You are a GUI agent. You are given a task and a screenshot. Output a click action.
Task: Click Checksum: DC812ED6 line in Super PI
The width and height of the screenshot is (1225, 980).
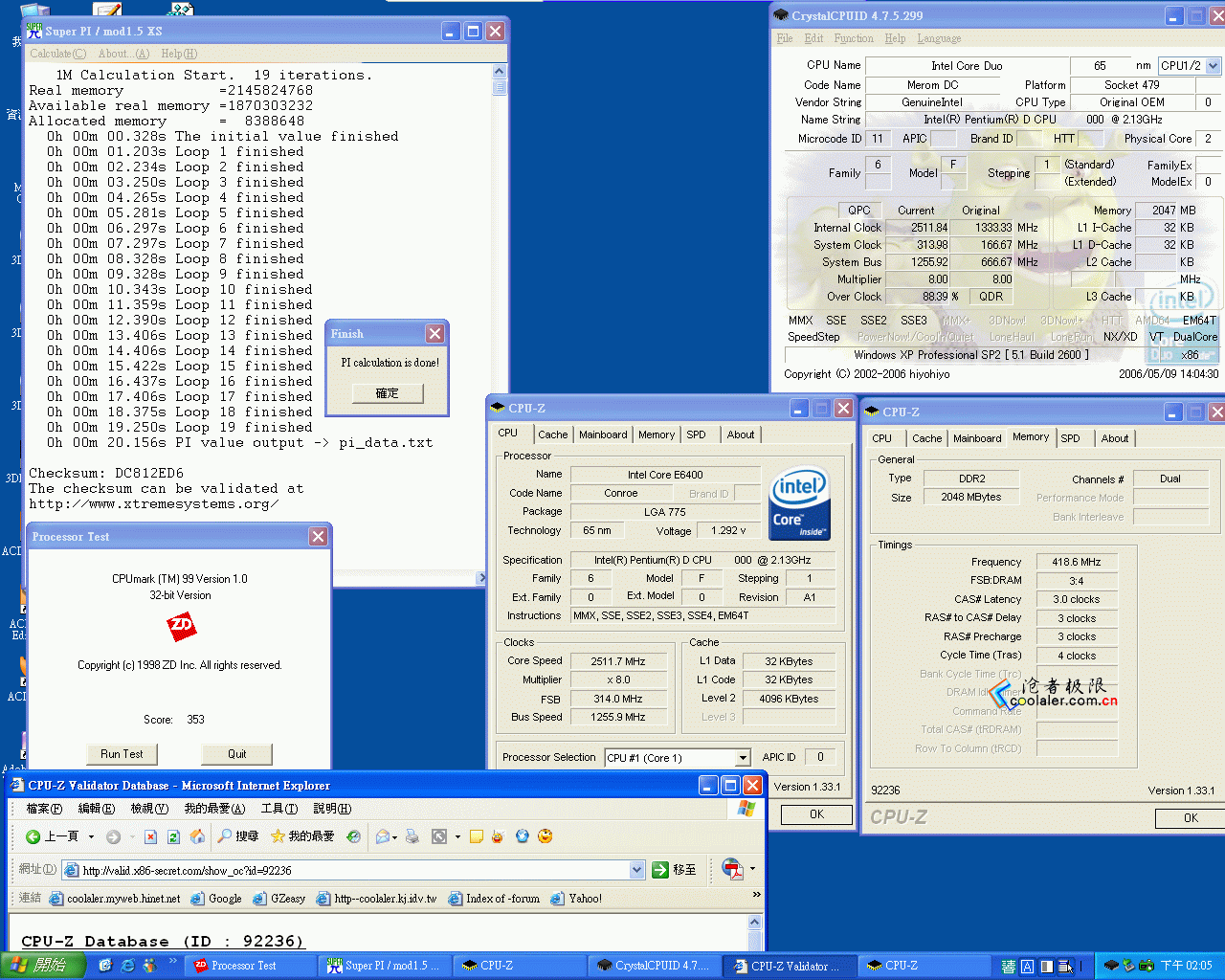point(106,473)
